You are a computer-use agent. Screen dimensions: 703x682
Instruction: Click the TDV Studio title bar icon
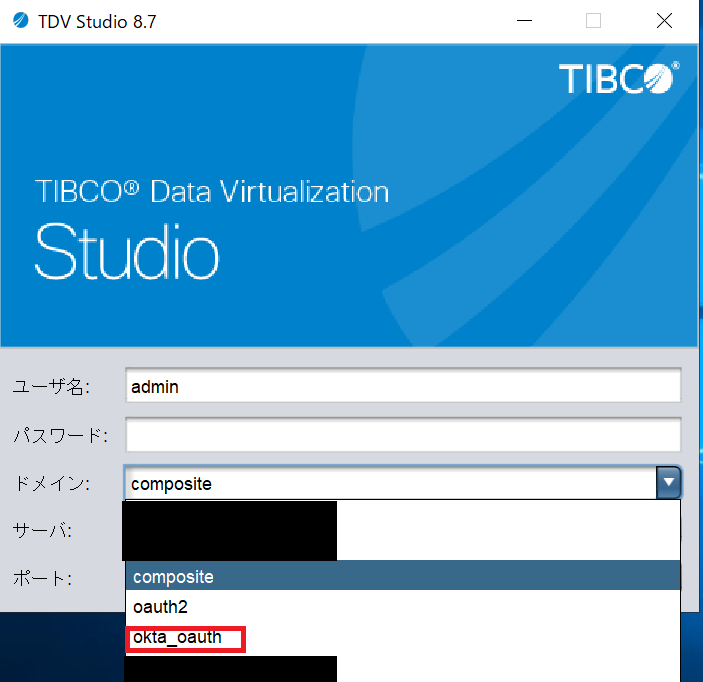point(21,21)
